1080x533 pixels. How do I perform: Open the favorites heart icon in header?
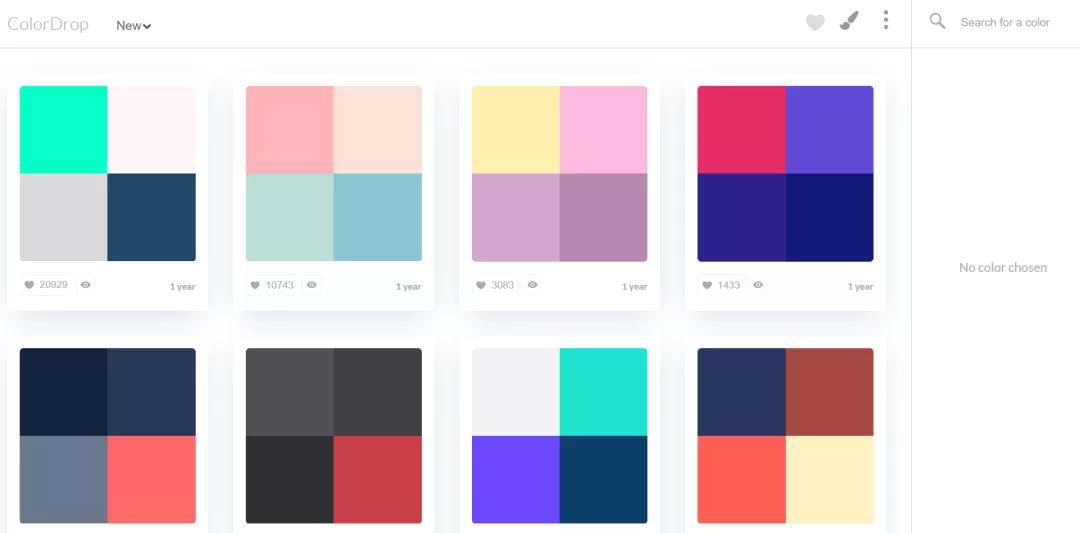[815, 23]
